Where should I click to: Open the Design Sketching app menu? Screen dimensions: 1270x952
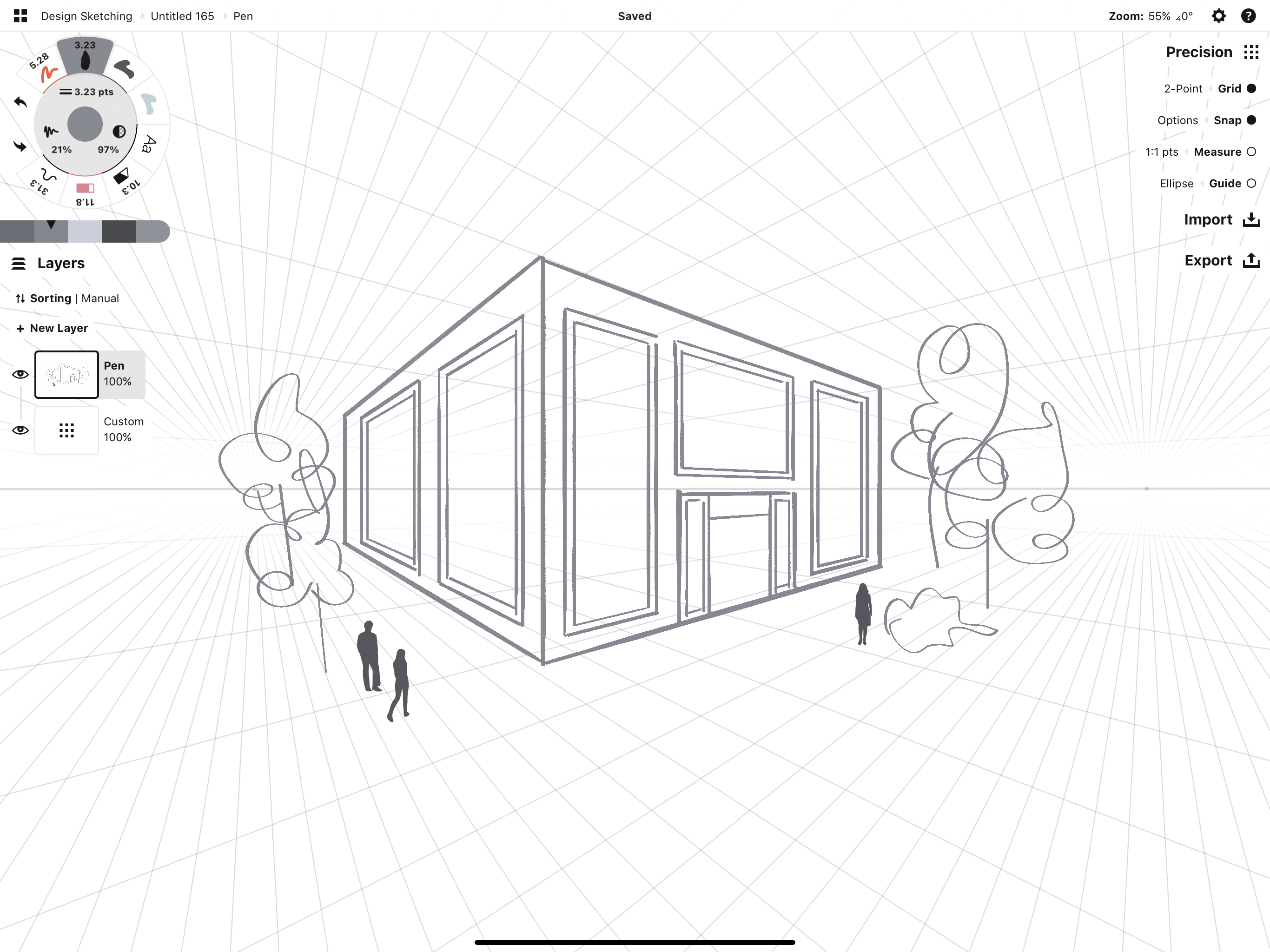[19, 16]
